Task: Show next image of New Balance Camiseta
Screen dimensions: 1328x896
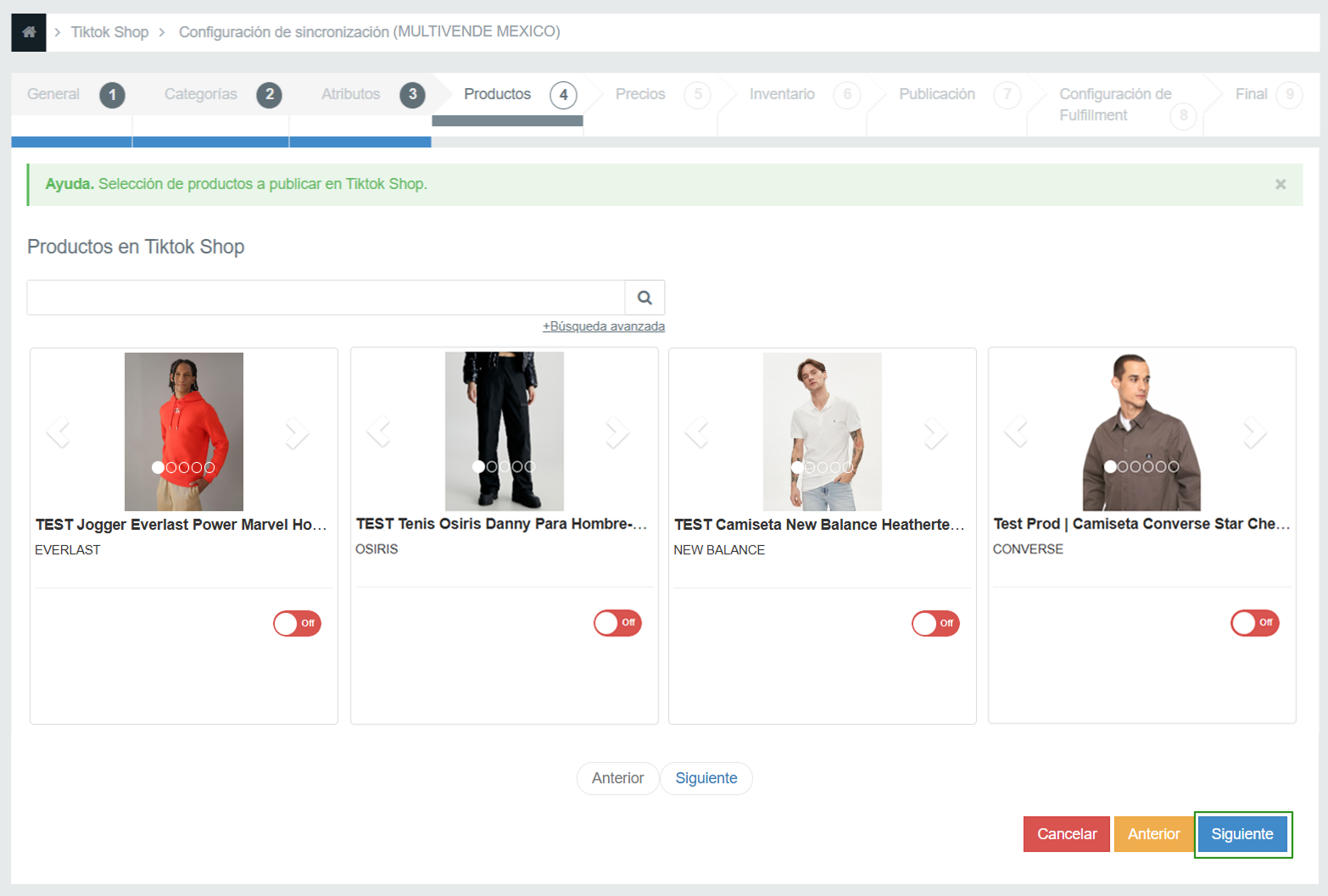Action: coord(935,433)
